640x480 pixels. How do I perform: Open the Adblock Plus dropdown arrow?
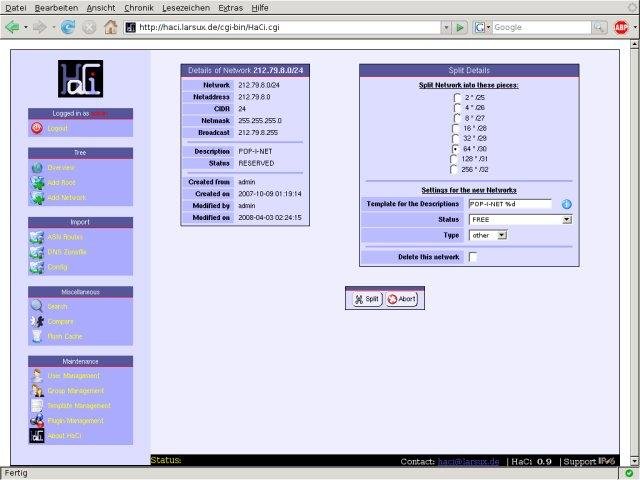pyautogui.click(x=635, y=27)
